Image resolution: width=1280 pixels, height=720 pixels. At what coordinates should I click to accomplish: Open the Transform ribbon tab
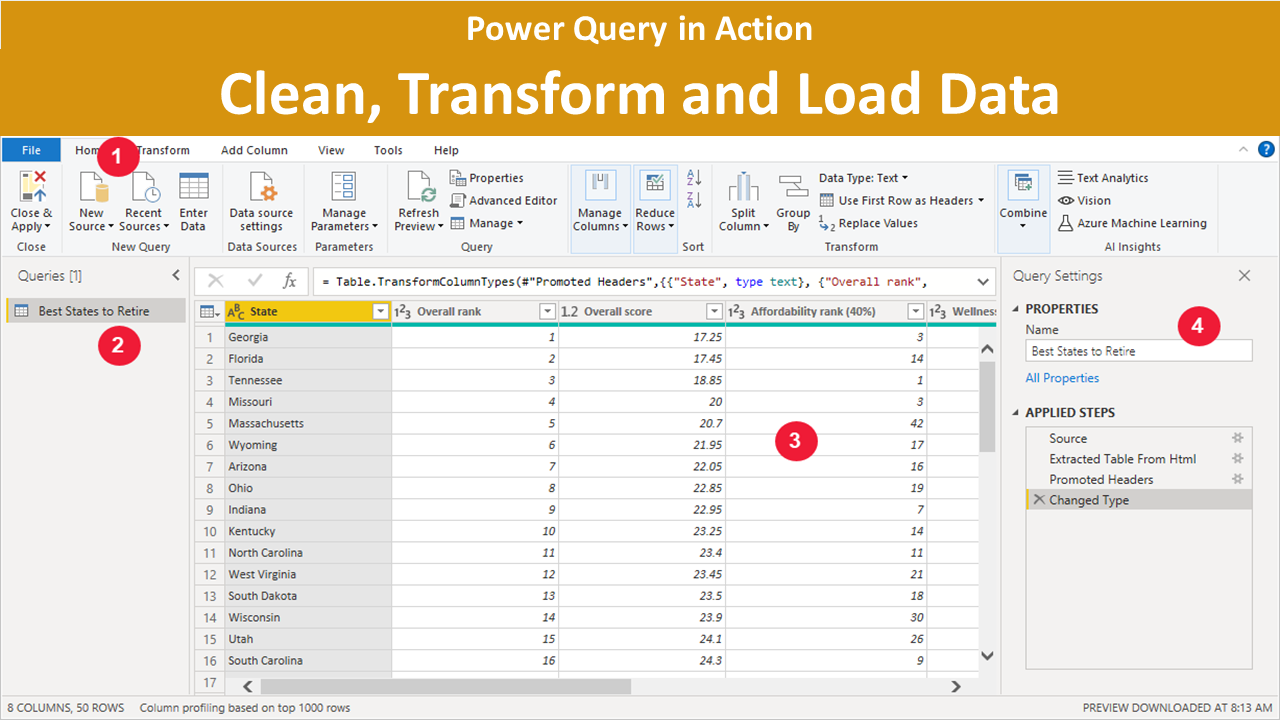(161, 150)
